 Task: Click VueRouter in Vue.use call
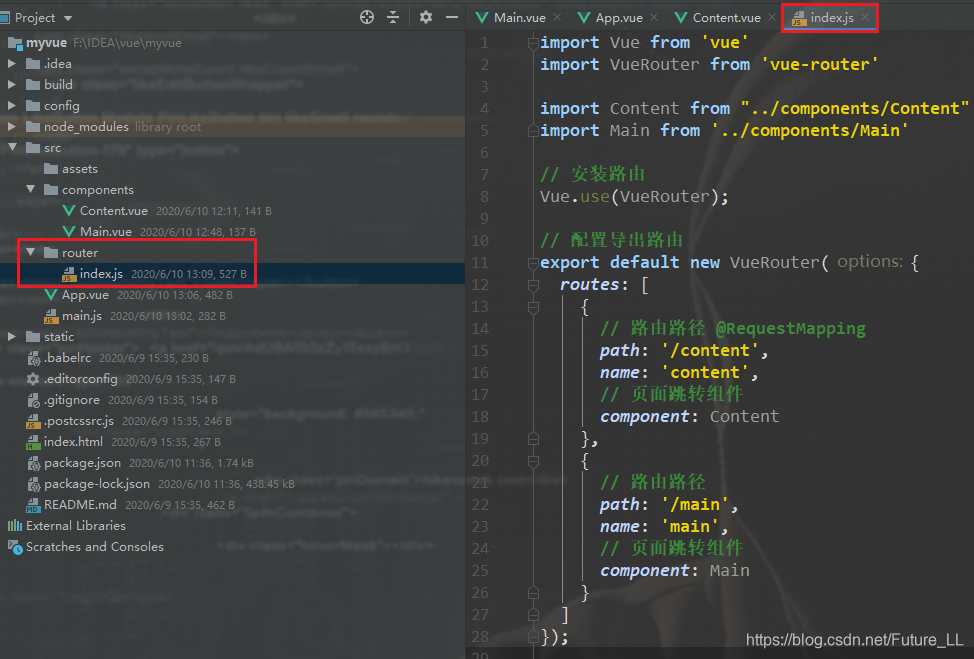click(664, 196)
